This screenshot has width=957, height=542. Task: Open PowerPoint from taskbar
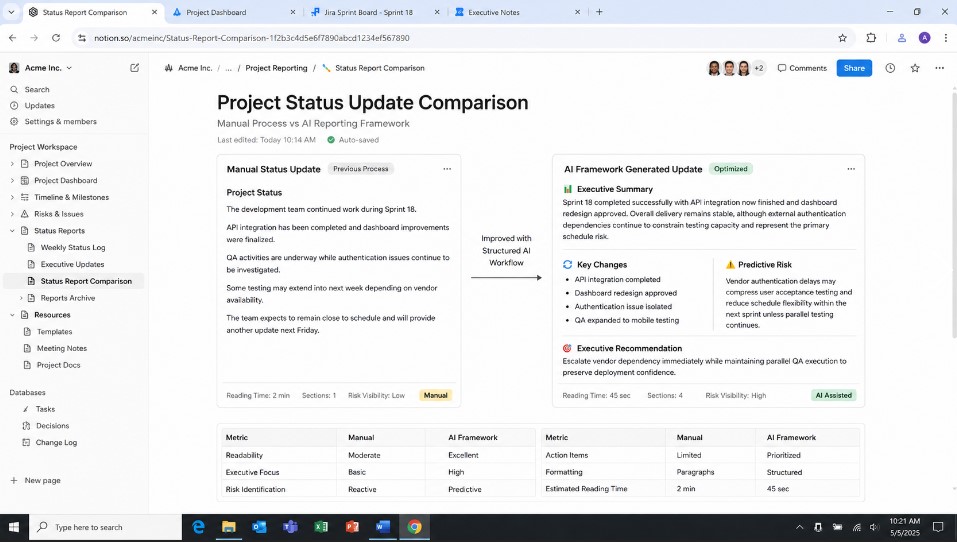(352, 527)
